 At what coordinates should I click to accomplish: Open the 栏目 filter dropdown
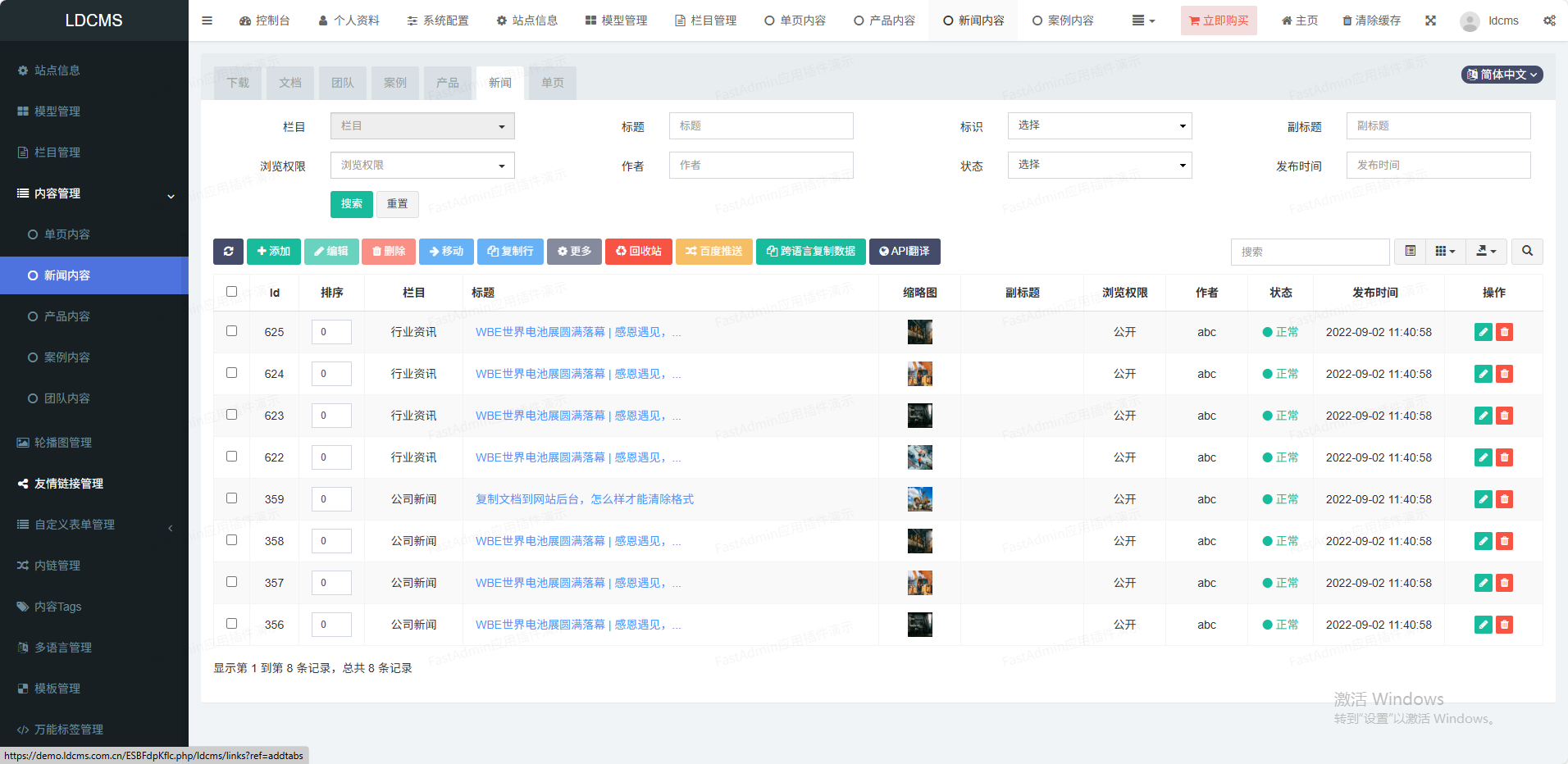[x=422, y=126]
